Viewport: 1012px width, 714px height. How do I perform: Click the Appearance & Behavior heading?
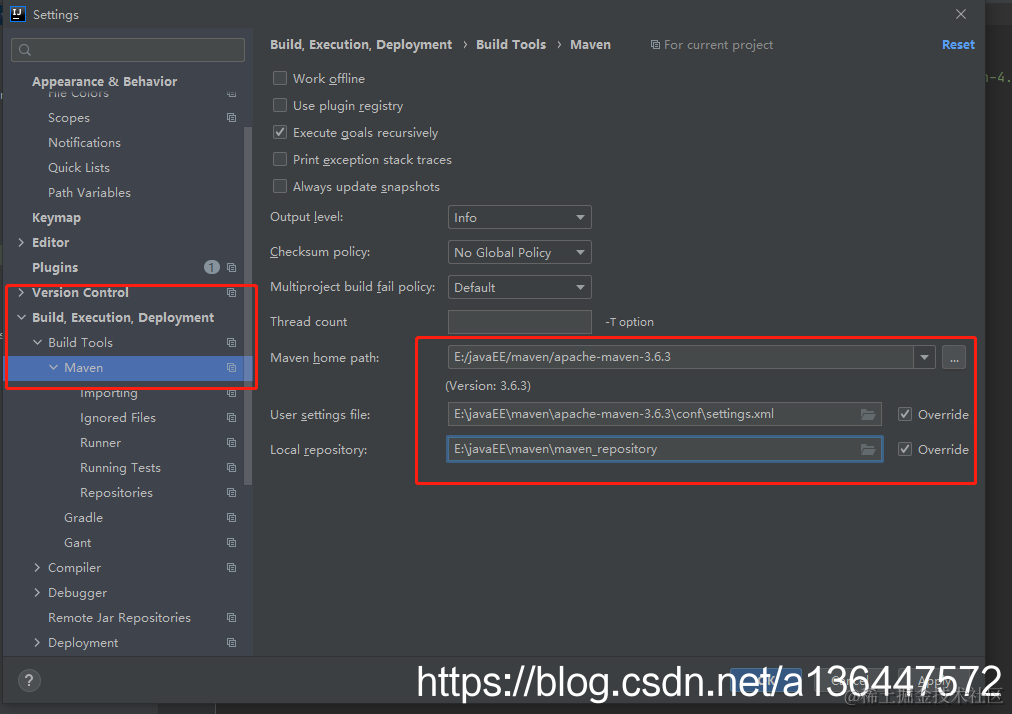(x=105, y=81)
